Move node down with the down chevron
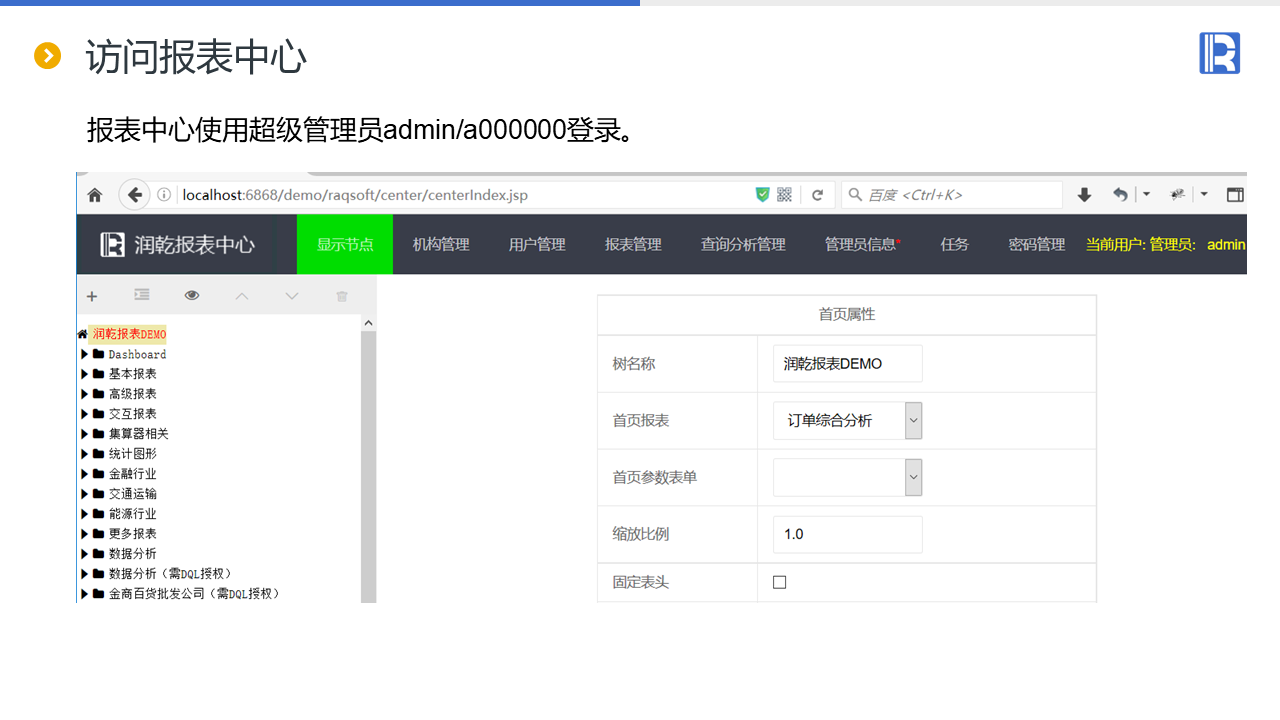 click(292, 296)
